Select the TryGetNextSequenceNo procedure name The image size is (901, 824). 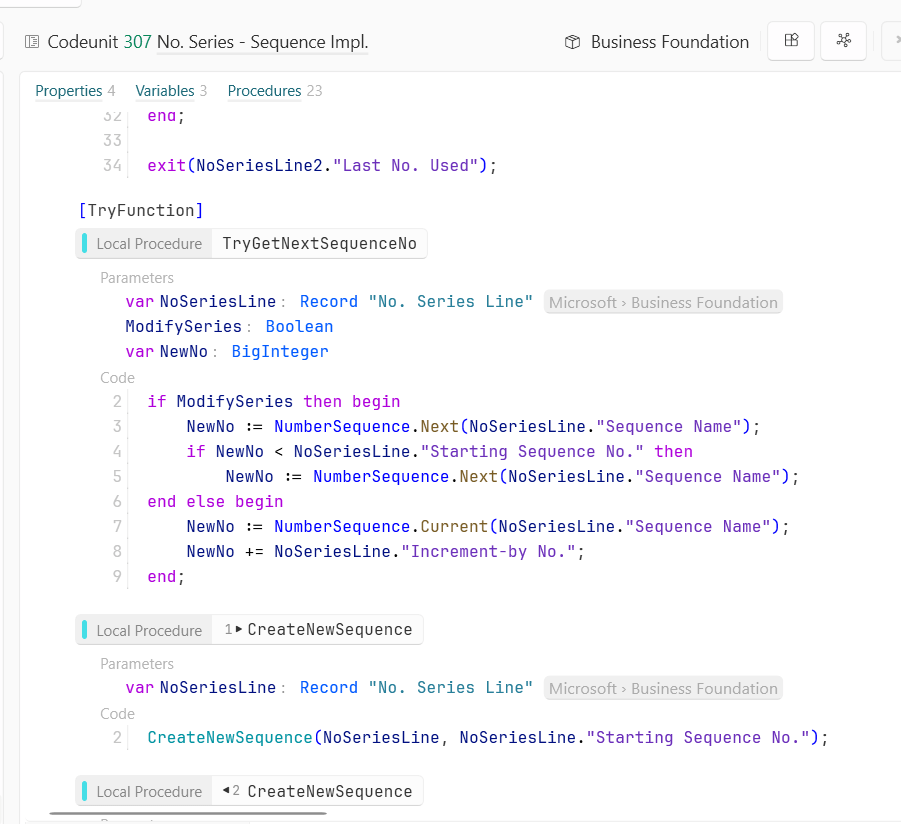pos(319,244)
